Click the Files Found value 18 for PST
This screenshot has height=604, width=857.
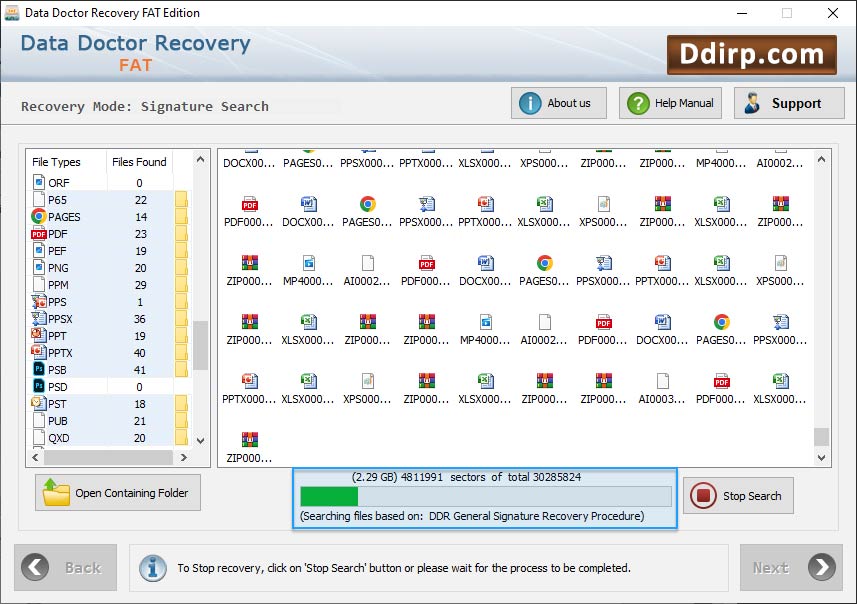pos(140,404)
